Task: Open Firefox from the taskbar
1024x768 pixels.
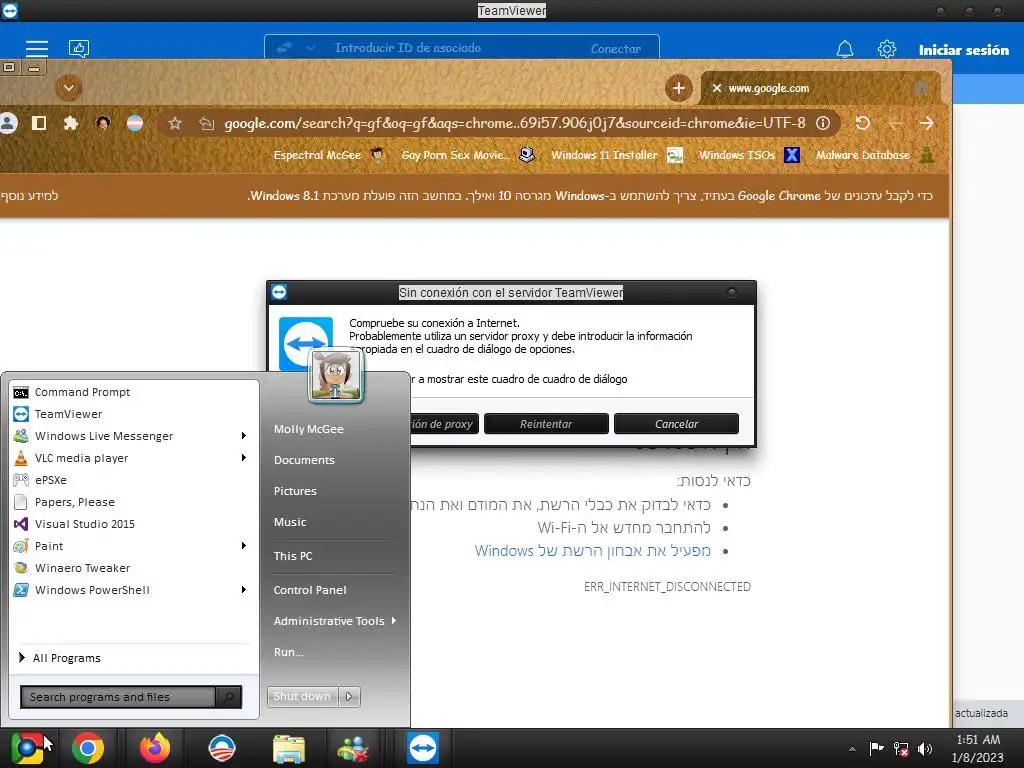Action: point(155,748)
